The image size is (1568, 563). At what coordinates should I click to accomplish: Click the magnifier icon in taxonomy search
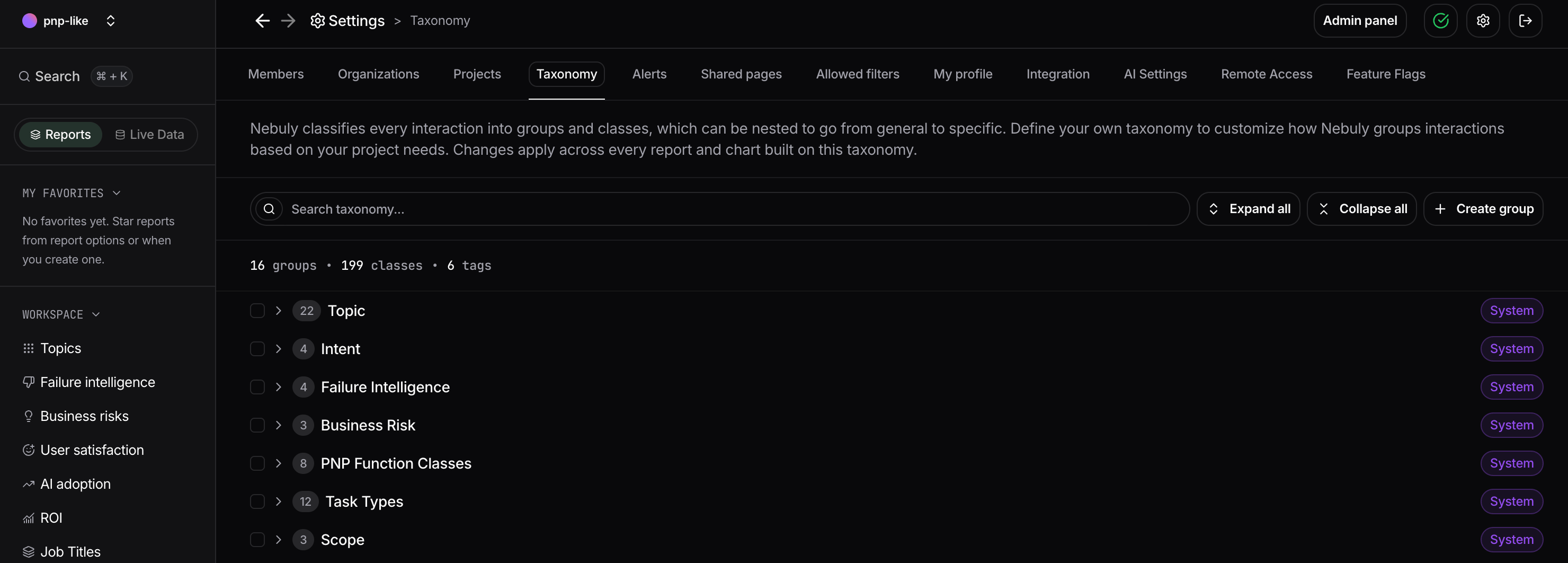[269, 209]
